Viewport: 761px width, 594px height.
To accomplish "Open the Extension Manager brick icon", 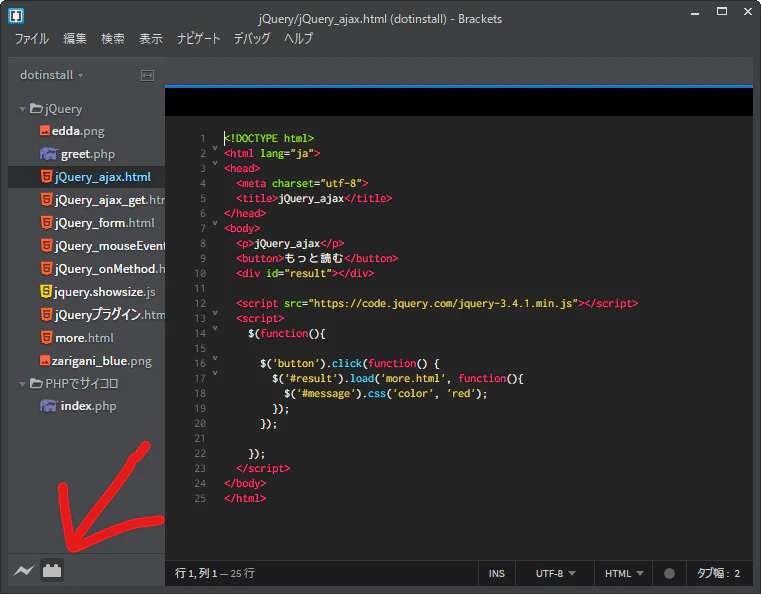I will point(52,570).
